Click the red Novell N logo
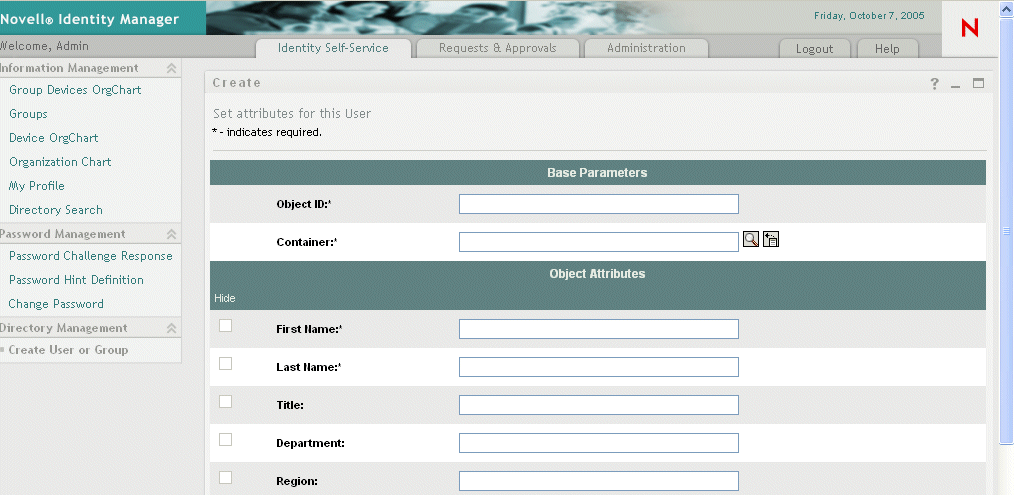The image size is (1014, 495). [969, 28]
